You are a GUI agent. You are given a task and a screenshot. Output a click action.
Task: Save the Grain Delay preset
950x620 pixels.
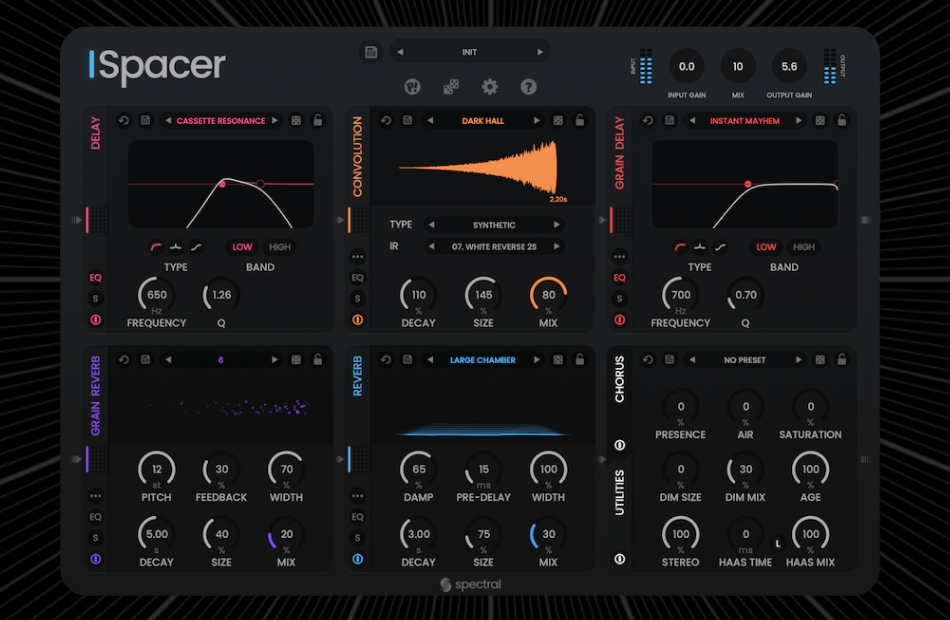pyautogui.click(x=669, y=121)
